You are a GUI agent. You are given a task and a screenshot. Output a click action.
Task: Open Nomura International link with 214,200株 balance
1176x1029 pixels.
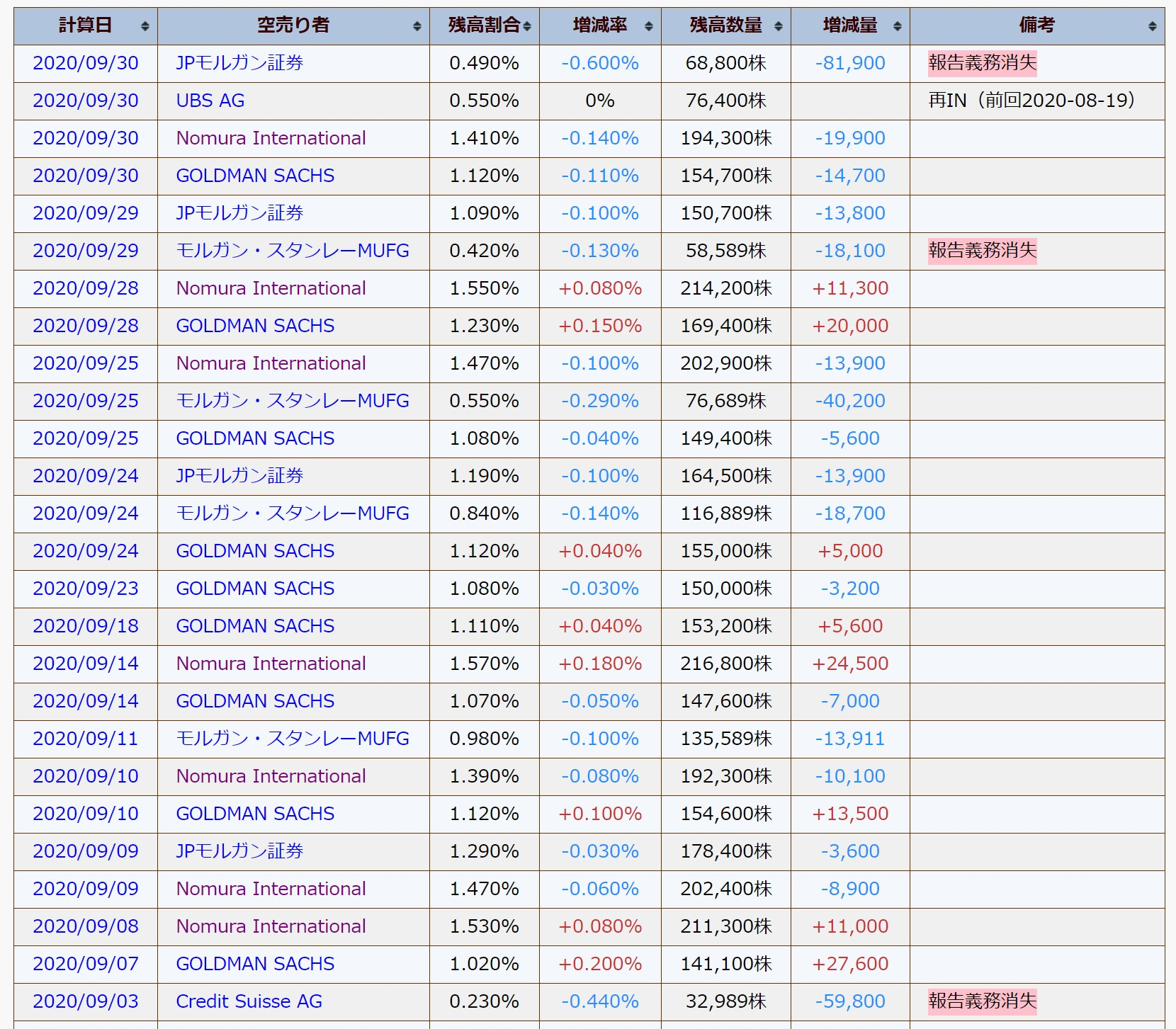(x=271, y=288)
